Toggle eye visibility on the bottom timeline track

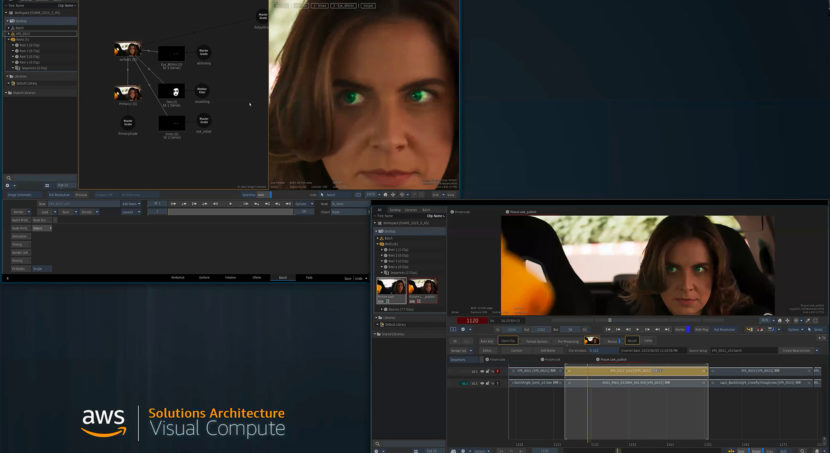pos(480,383)
